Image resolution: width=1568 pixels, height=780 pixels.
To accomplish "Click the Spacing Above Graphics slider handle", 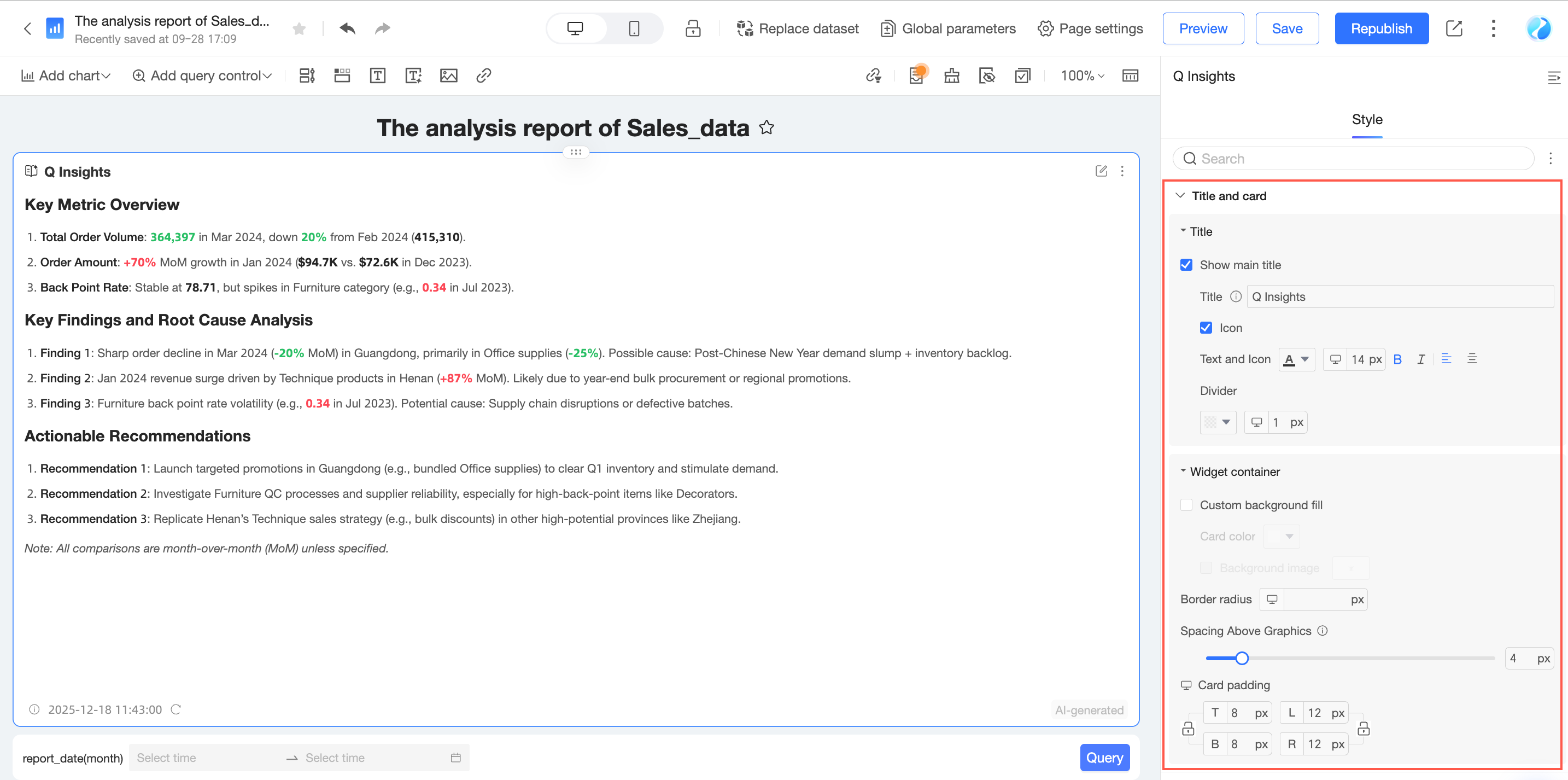I will [1242, 658].
